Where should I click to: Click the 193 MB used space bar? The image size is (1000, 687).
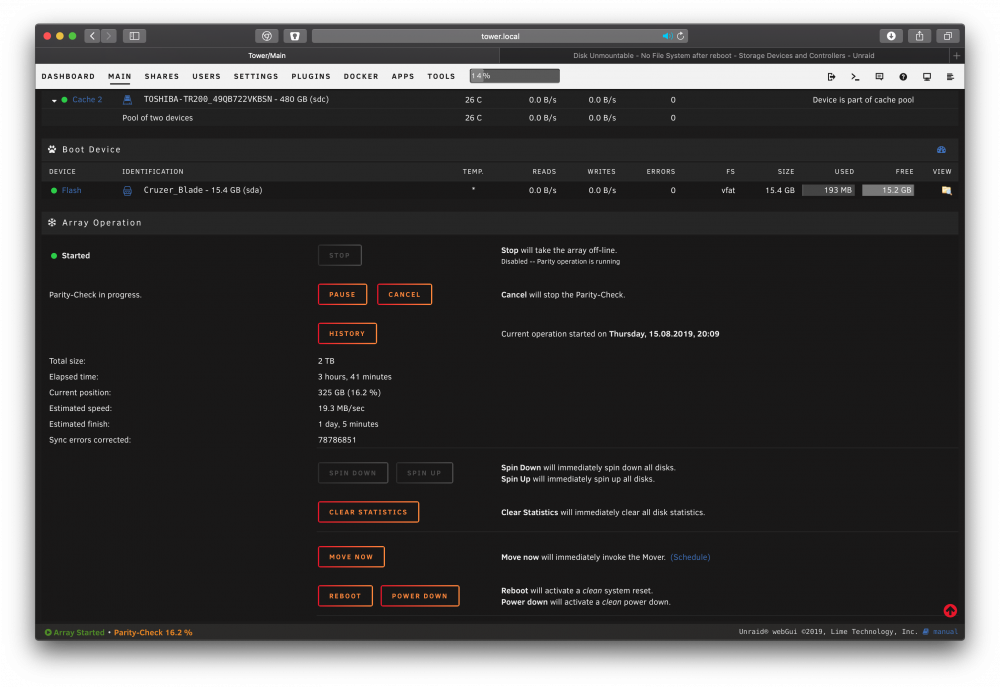click(x=828, y=190)
